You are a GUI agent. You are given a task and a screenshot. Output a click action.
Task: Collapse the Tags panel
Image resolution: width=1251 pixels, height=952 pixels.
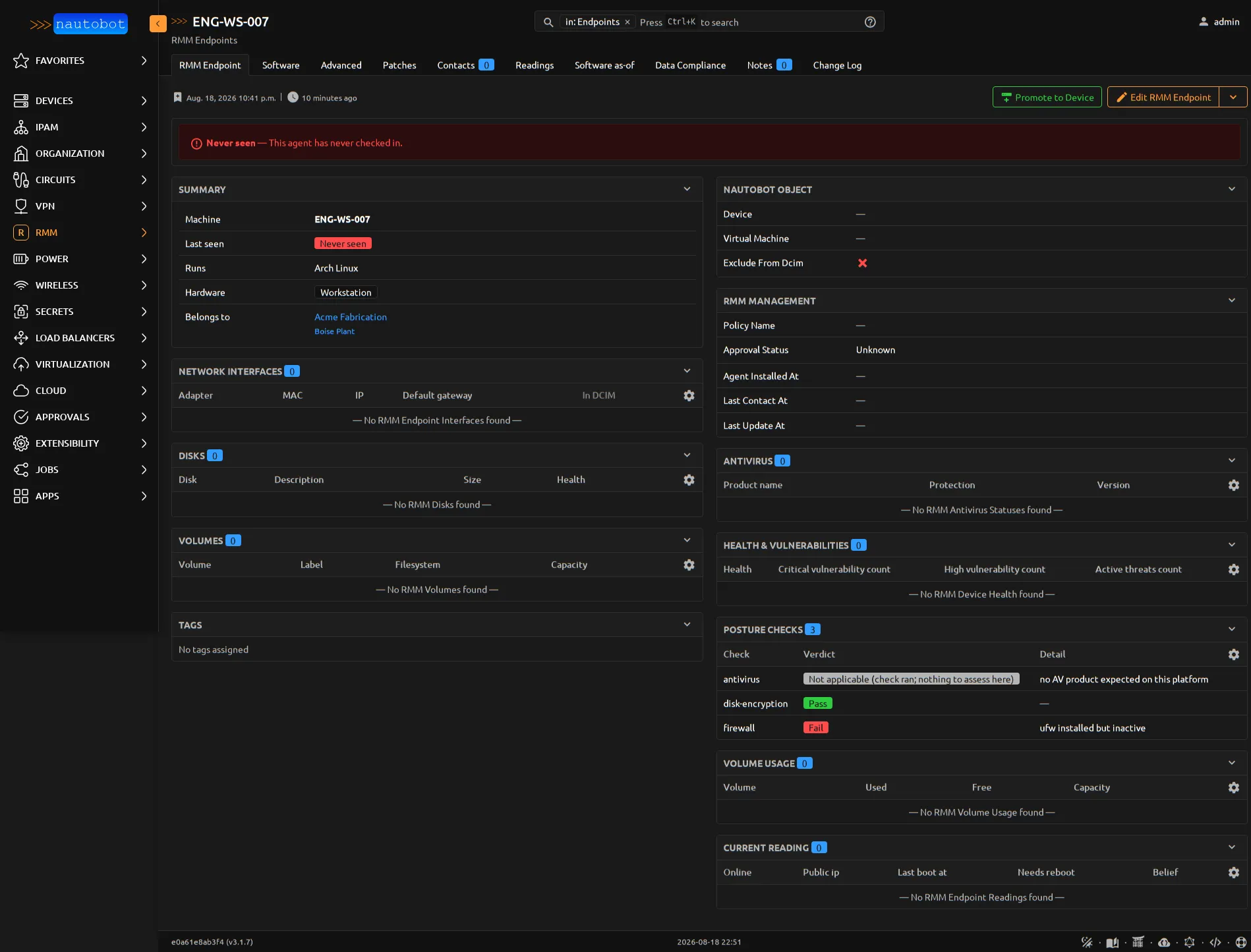tap(687, 625)
